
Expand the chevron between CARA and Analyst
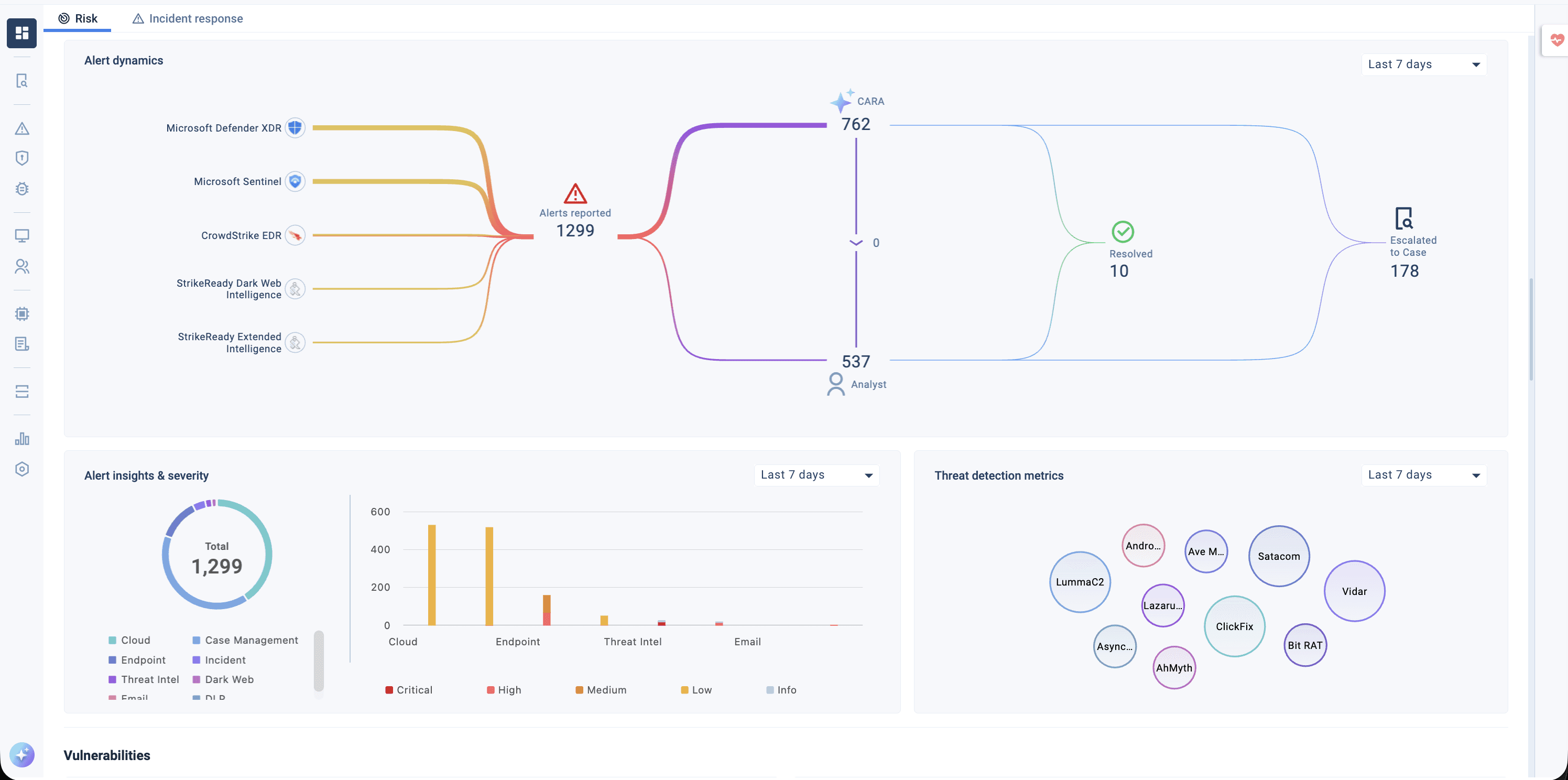tap(856, 243)
